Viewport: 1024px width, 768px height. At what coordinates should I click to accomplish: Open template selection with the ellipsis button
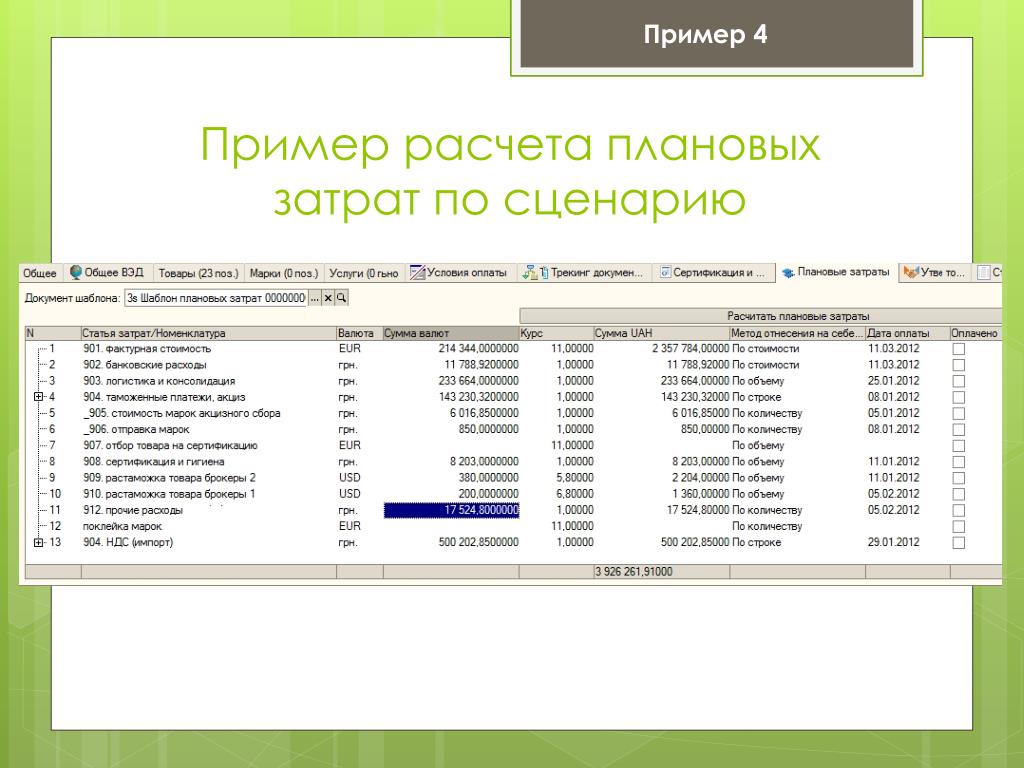tap(315, 298)
